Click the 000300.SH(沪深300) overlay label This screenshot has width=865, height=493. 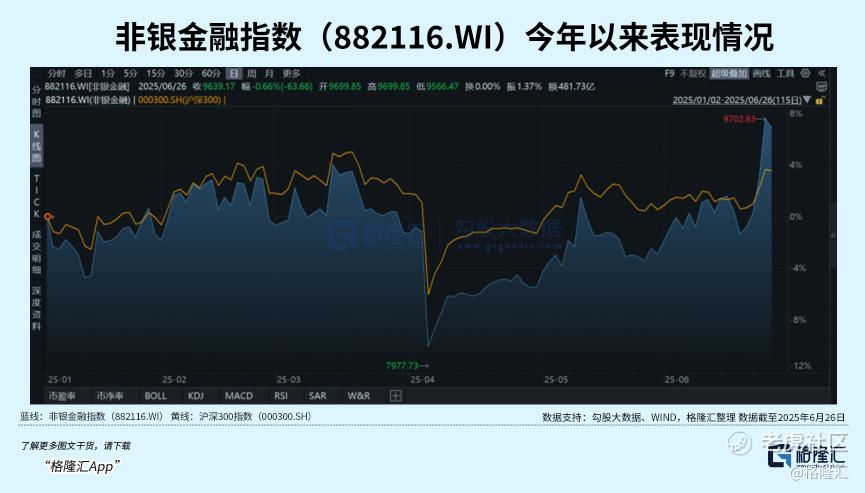[x=179, y=100]
